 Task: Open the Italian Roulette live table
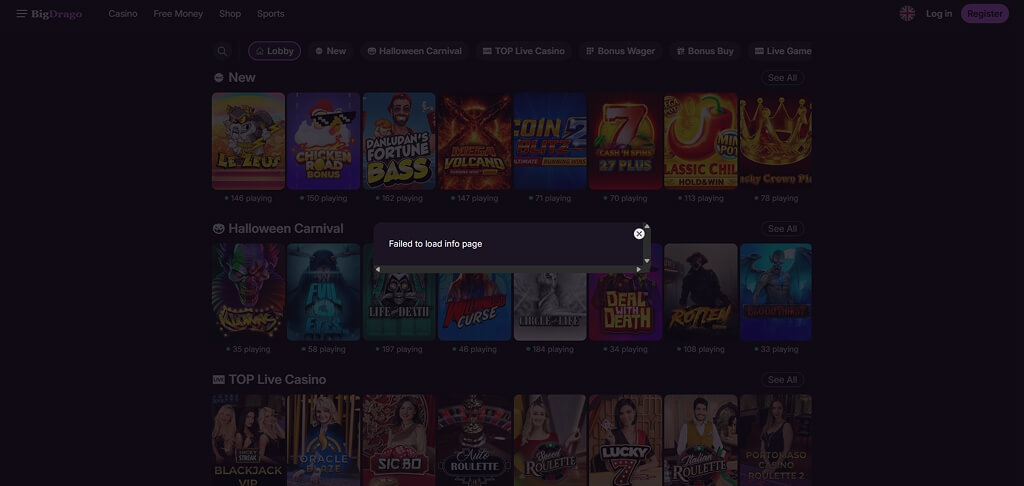coord(701,440)
